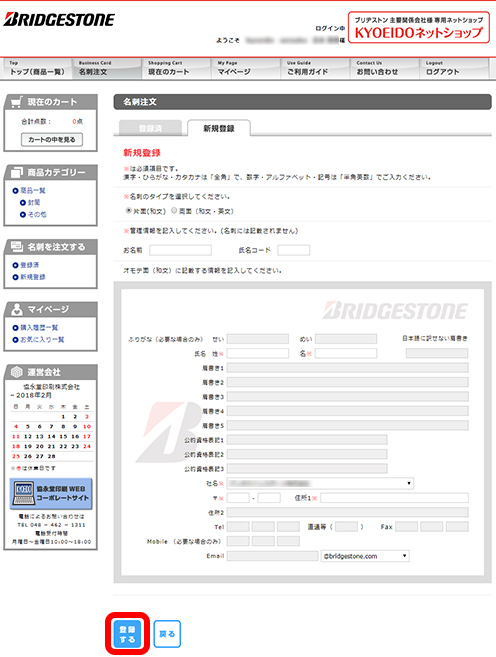Select the 両面(和文・英文) radio button
The height and width of the screenshot is (657, 496).
pos(174,211)
